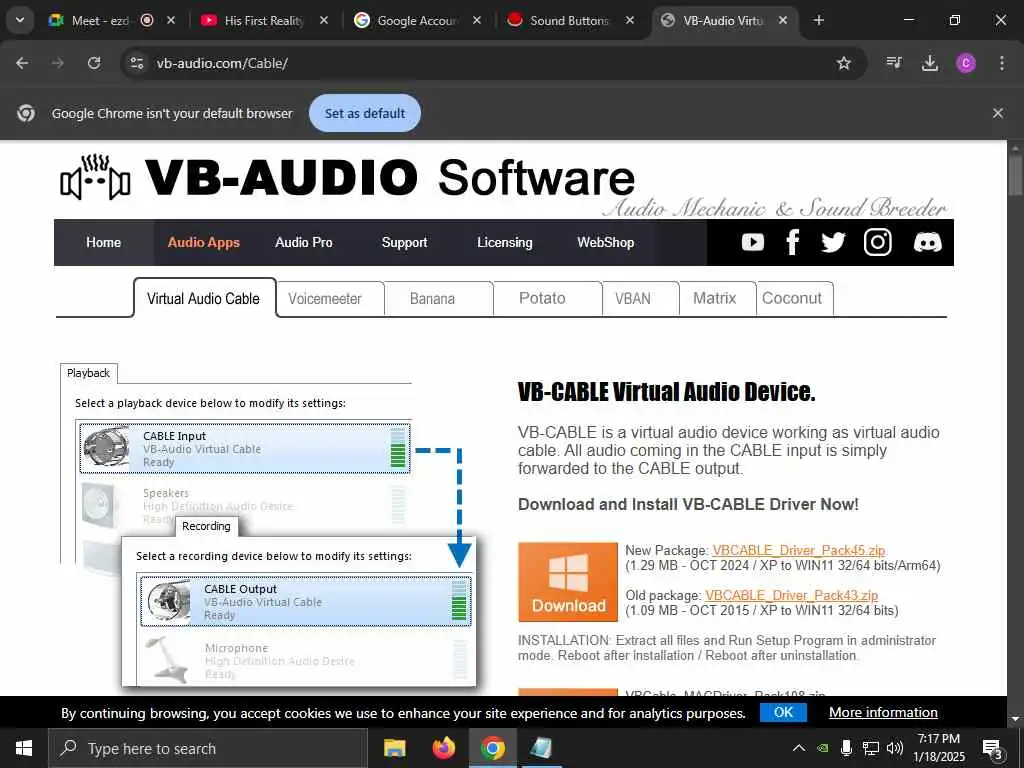1024x768 pixels.
Task: Open File Explorer from taskbar
Action: click(394, 748)
